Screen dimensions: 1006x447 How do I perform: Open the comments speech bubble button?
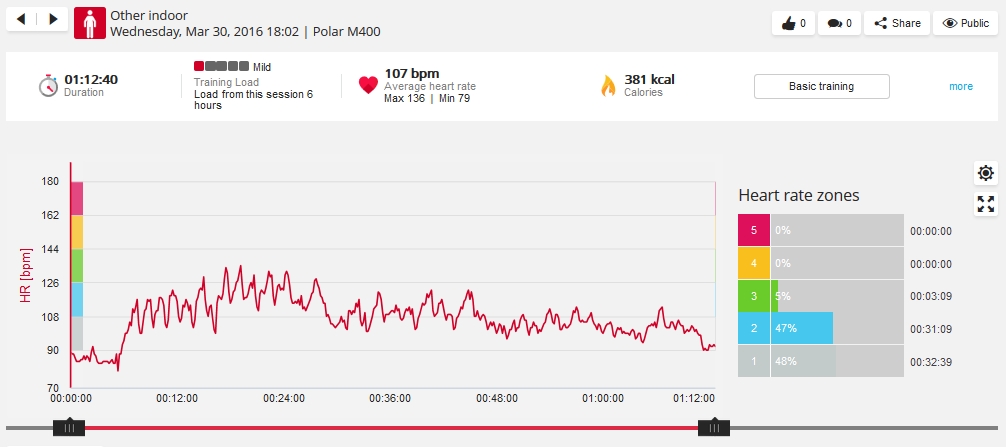click(840, 23)
